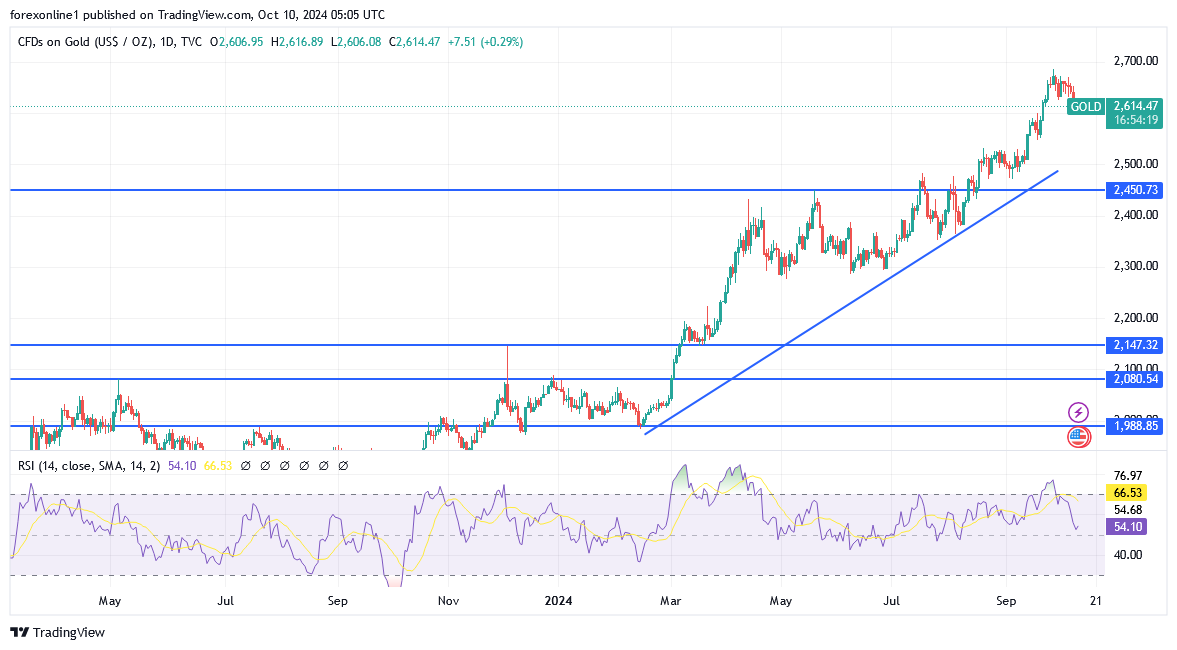Click the green GOLD symbol tag

(1085, 107)
